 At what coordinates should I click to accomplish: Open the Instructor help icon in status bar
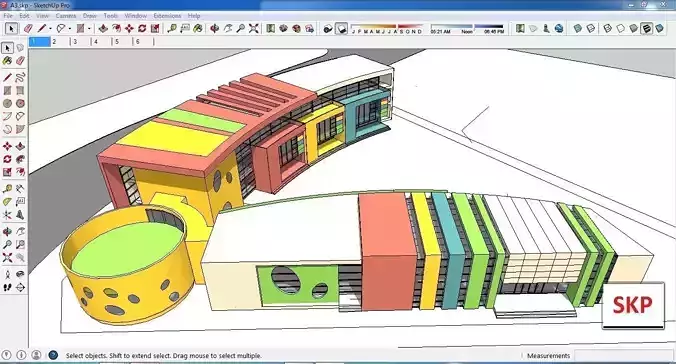pos(53,355)
